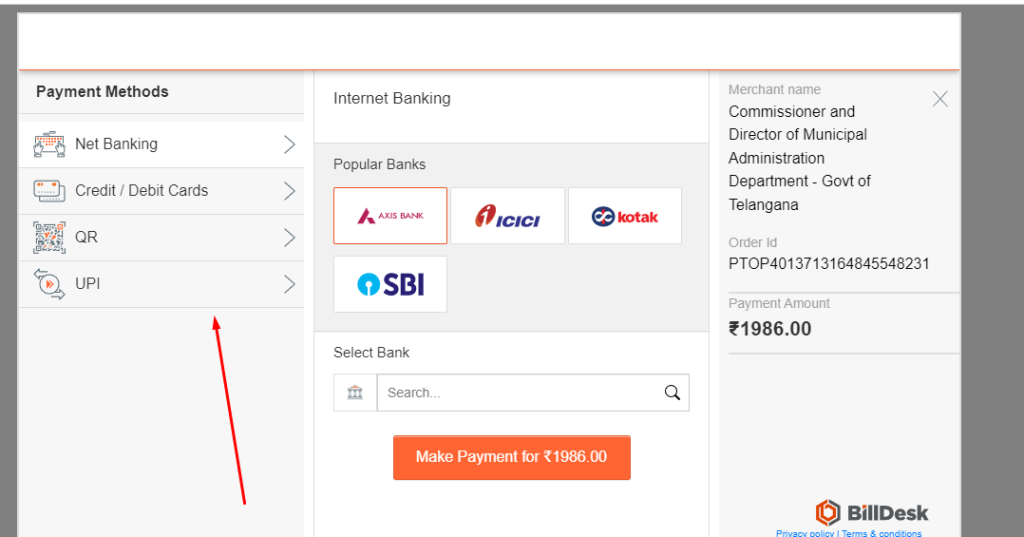Viewport: 1024px width, 537px height.
Task: Open the Privacy policy link
Action: [x=805, y=533]
